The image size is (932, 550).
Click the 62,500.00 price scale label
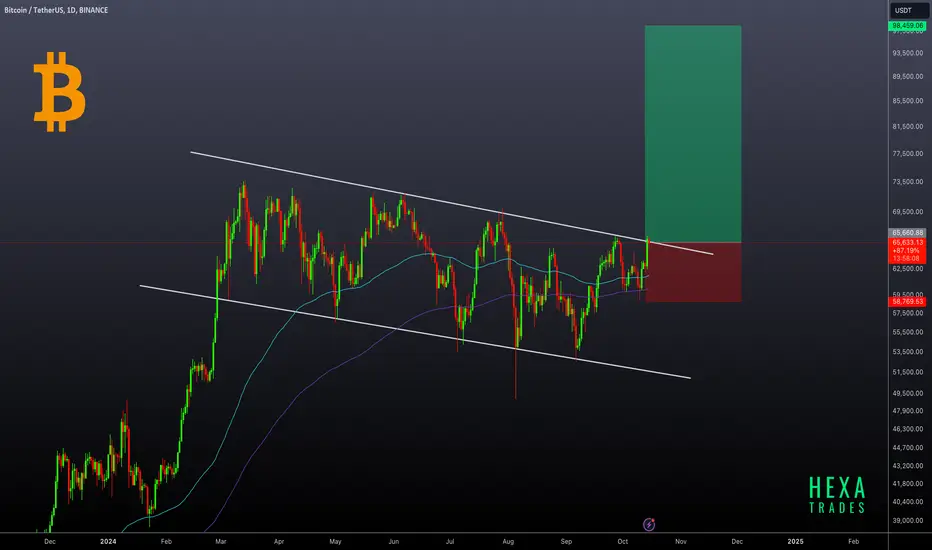[908, 269]
